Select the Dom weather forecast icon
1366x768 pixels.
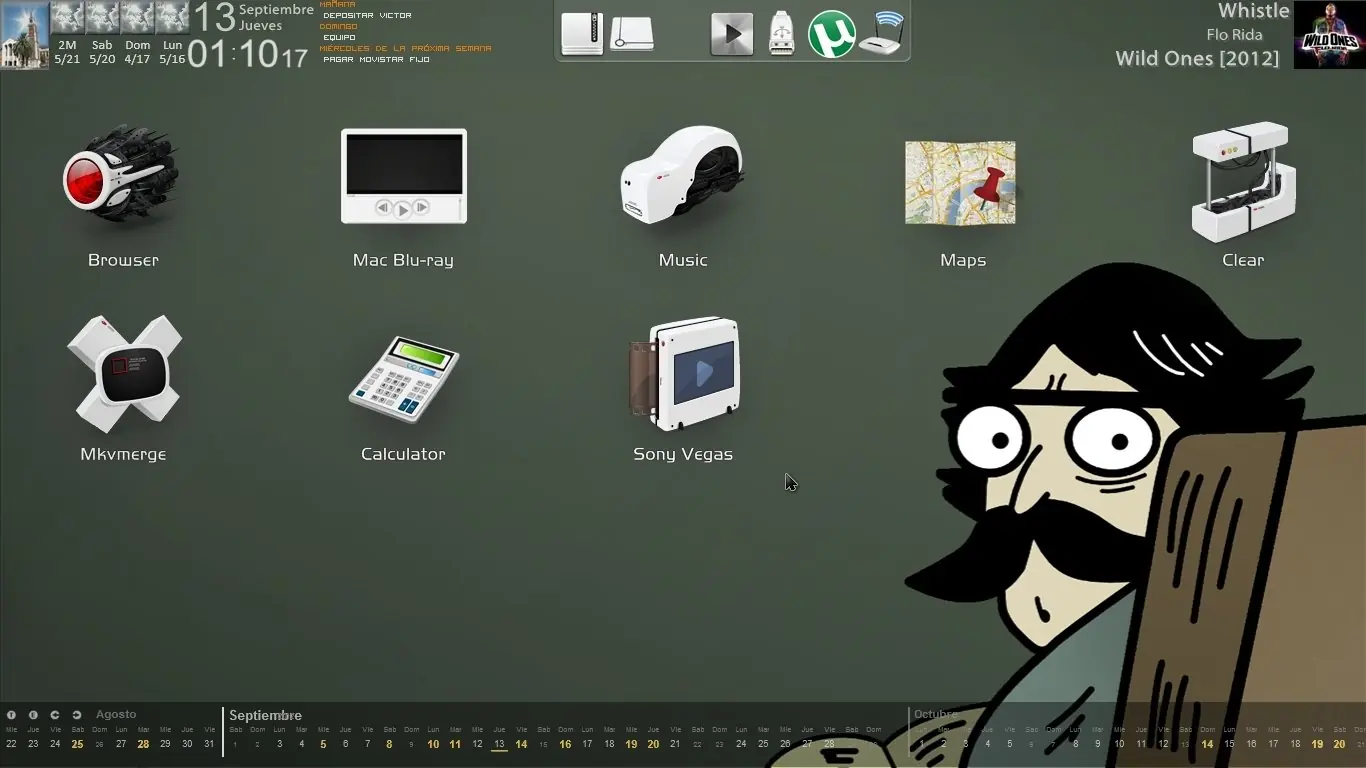click(137, 18)
